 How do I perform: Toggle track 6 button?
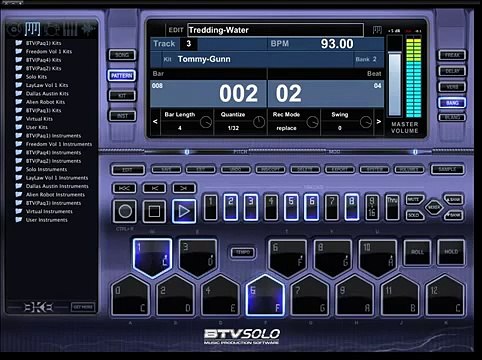click(311, 207)
